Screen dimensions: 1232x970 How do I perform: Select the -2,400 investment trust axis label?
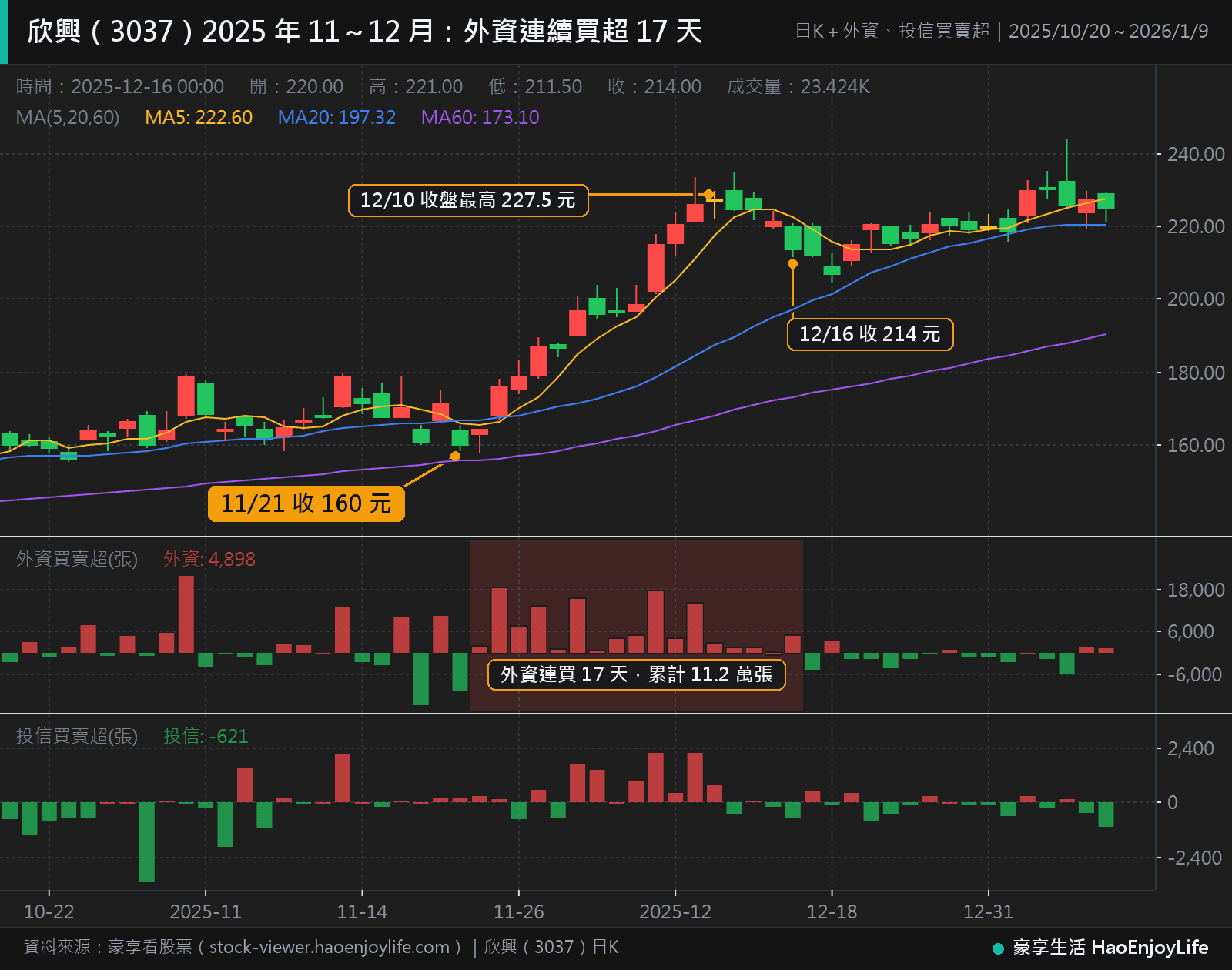(x=1194, y=858)
